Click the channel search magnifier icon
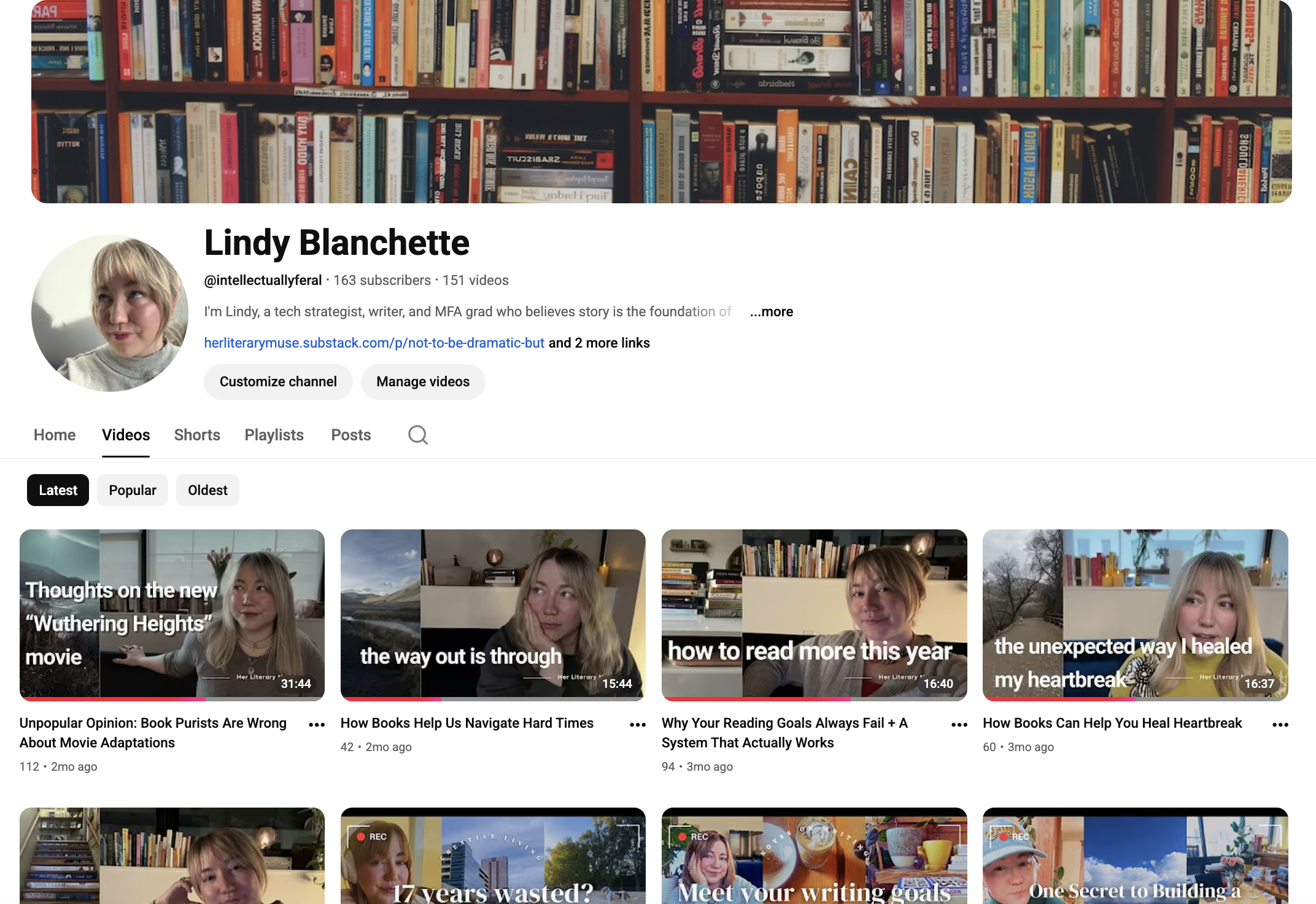This screenshot has height=904, width=1316. coord(418,435)
